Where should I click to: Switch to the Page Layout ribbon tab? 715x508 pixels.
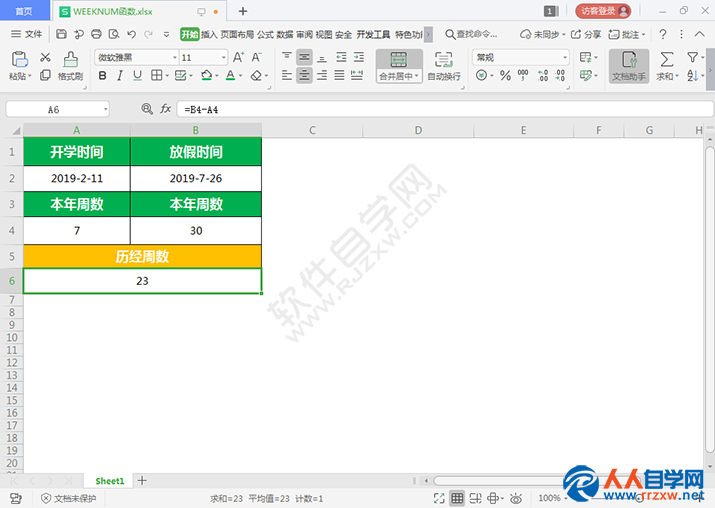pyautogui.click(x=237, y=35)
